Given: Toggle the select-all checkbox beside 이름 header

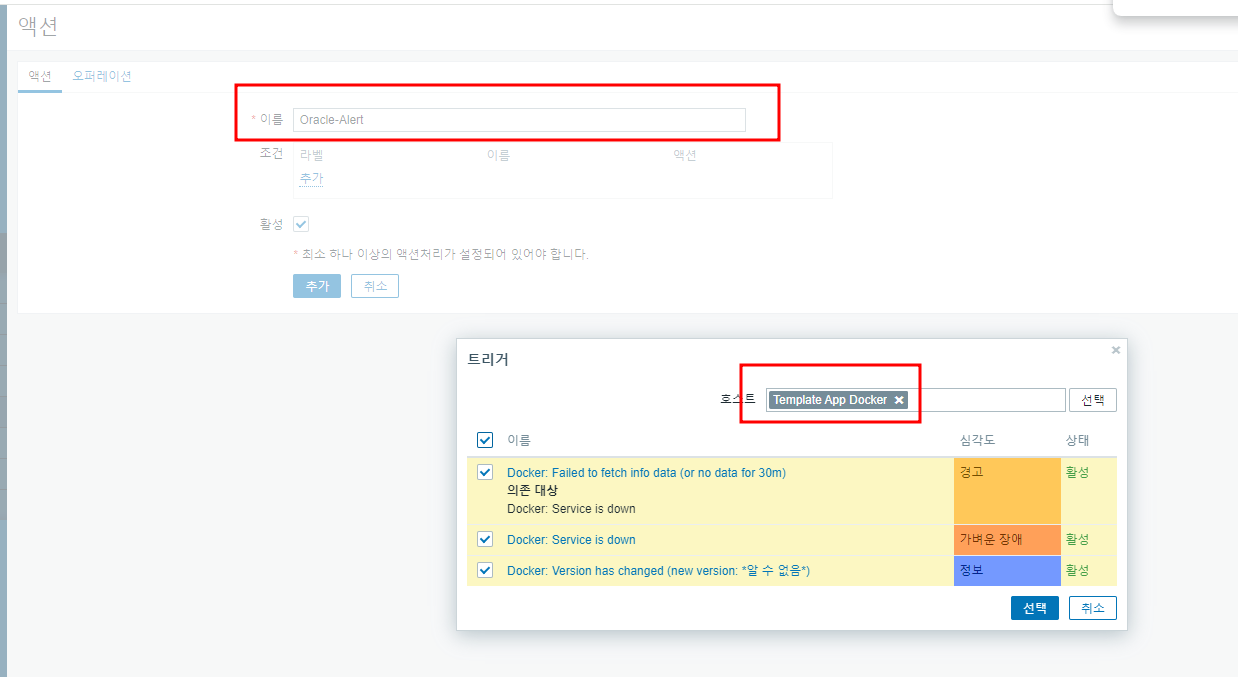Looking at the screenshot, I should coord(485,440).
